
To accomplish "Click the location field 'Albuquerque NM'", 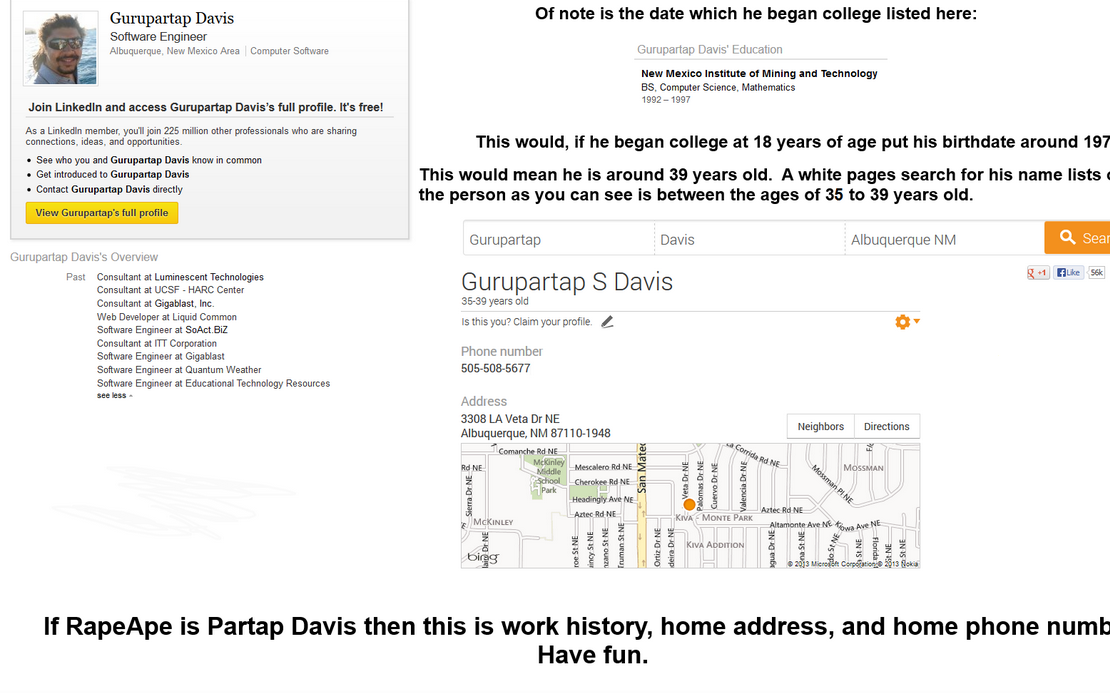I will coord(944,239).
